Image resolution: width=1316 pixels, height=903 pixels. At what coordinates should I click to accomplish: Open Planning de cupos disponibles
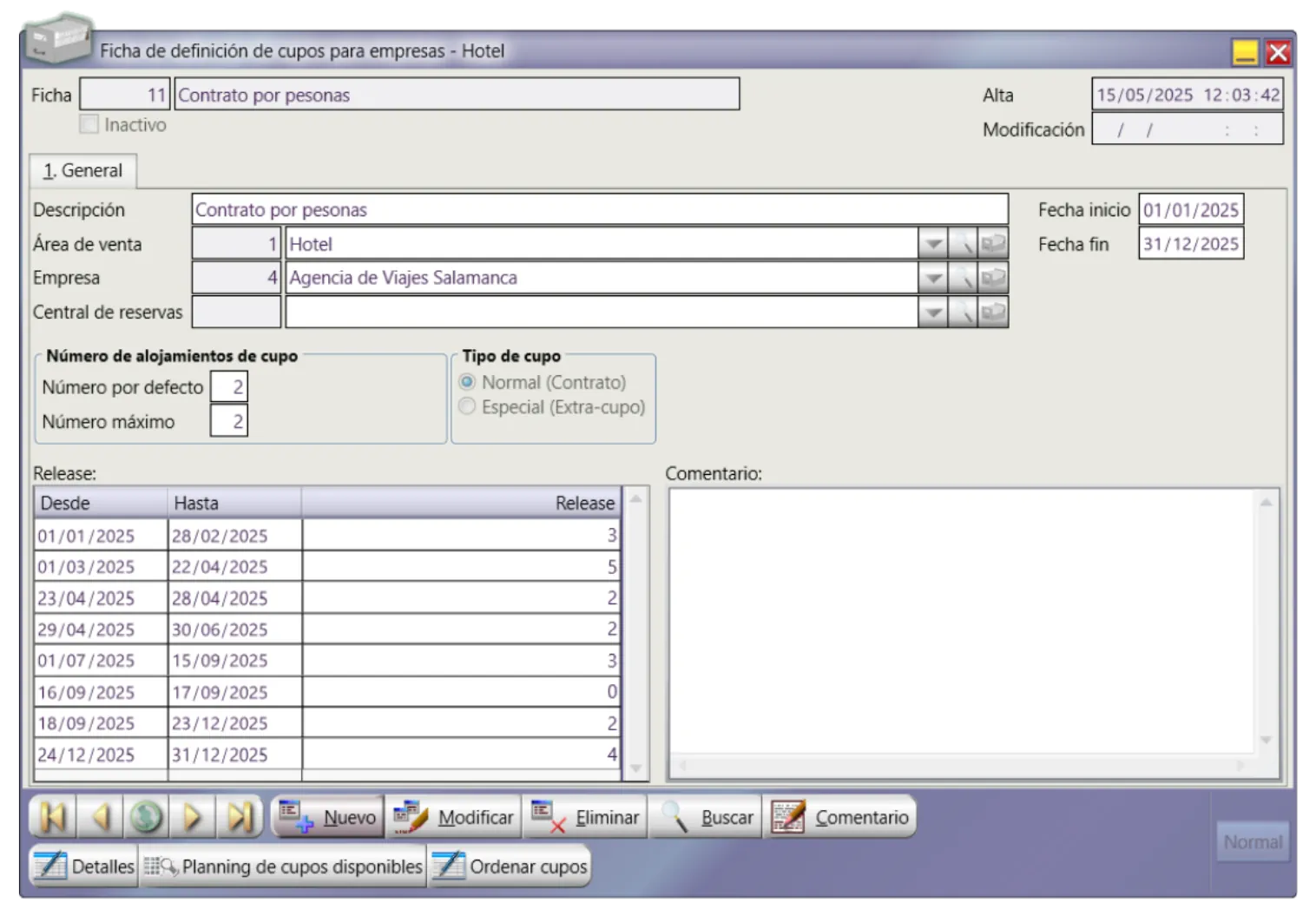283,867
